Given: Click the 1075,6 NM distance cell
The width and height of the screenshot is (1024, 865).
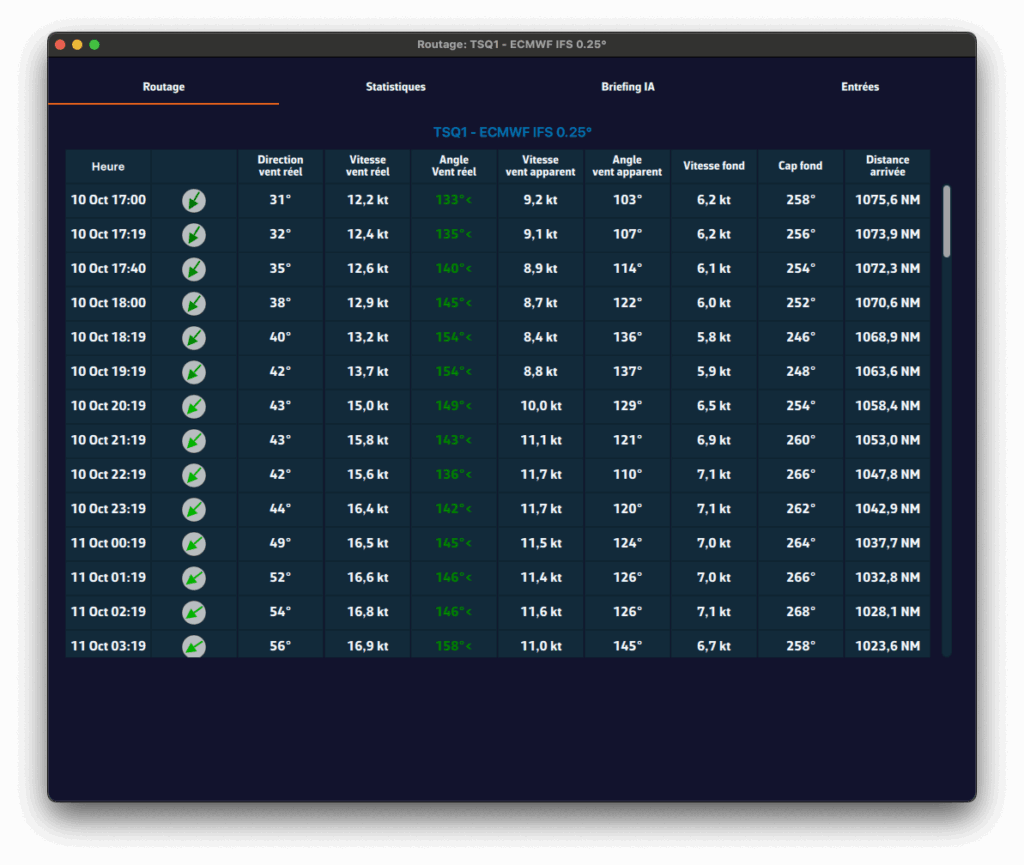Looking at the screenshot, I should [887, 200].
